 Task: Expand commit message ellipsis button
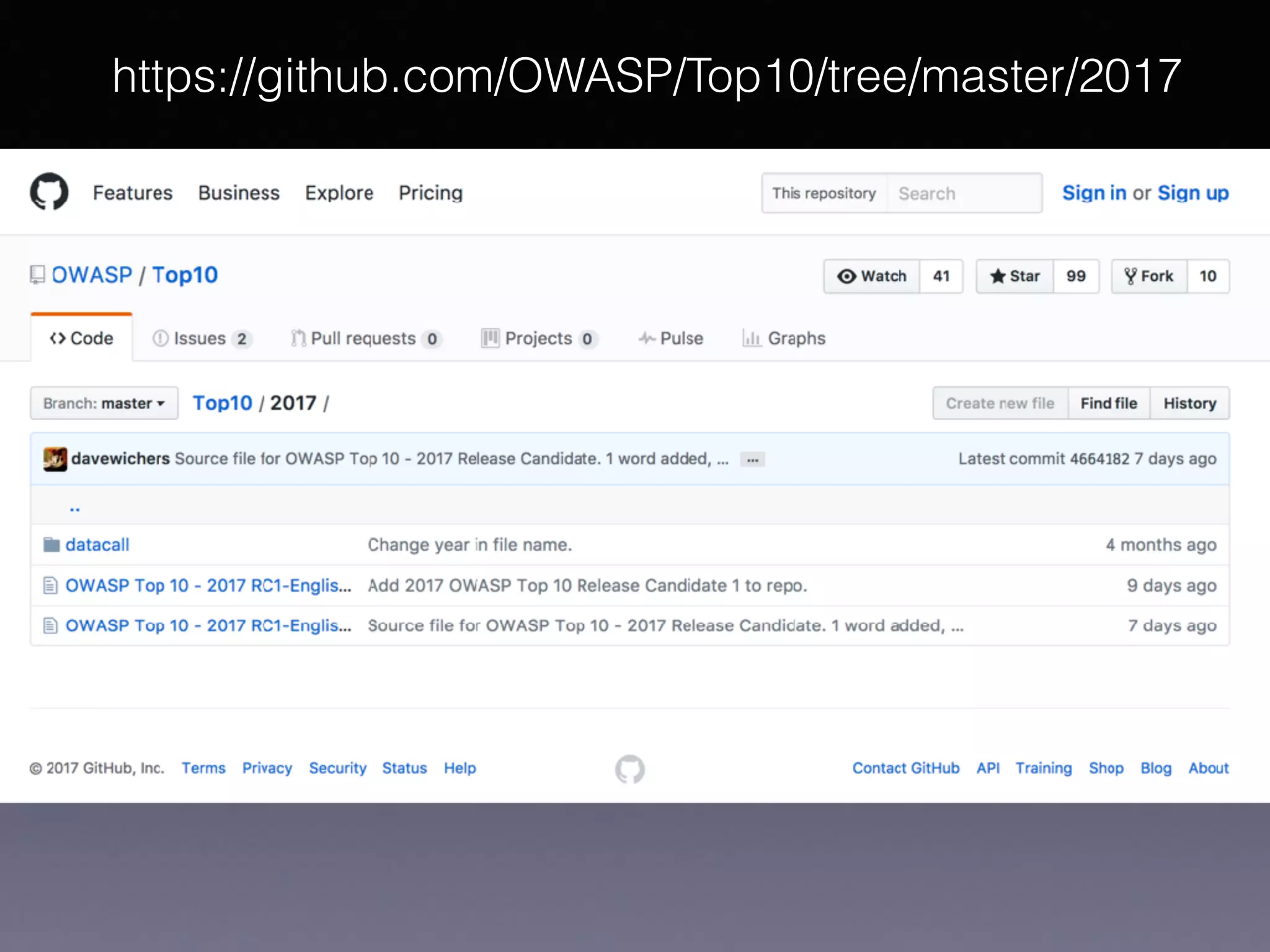click(x=753, y=460)
